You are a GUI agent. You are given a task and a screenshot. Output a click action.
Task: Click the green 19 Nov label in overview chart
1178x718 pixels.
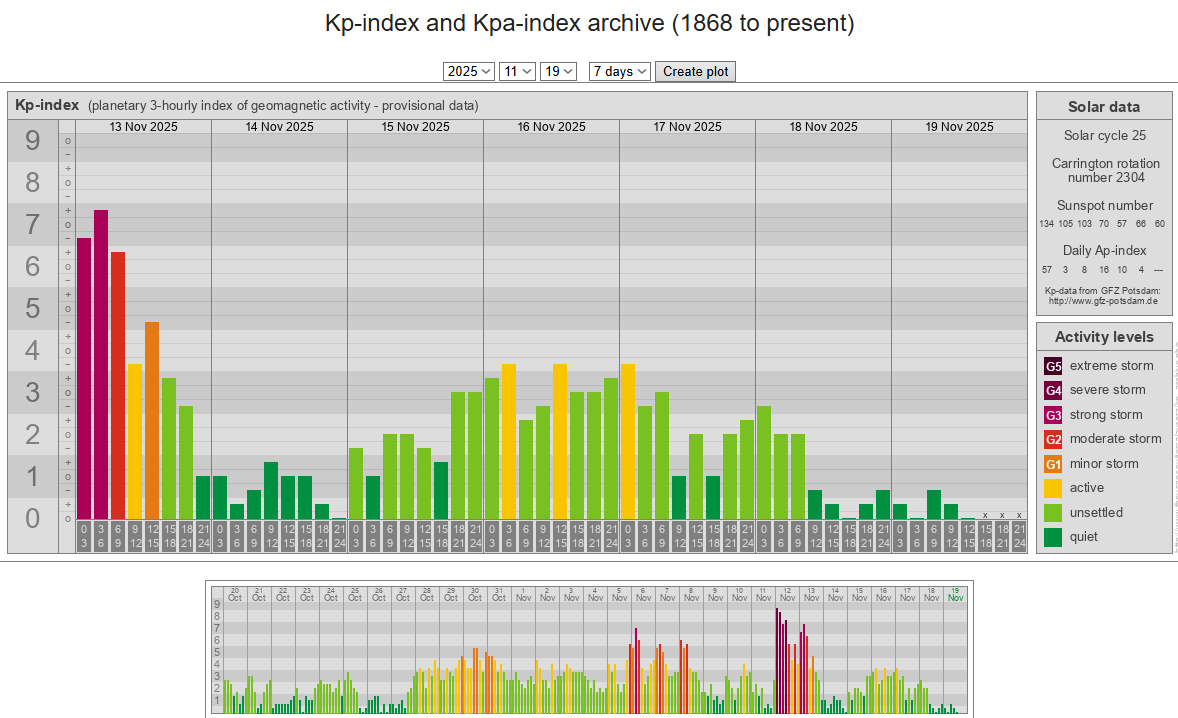tap(955, 593)
